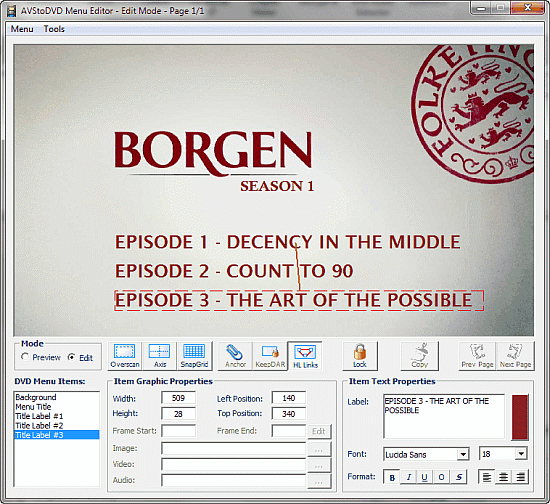
Task: Click the Video path field
Action: tap(234, 465)
